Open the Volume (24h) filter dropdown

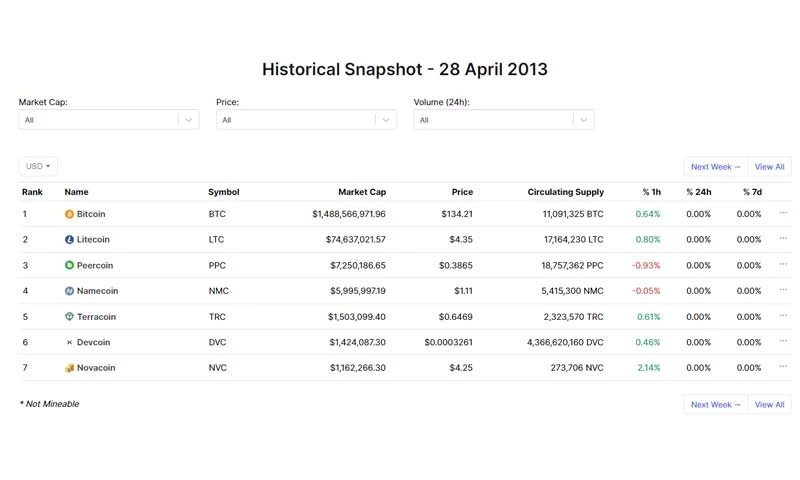503,120
